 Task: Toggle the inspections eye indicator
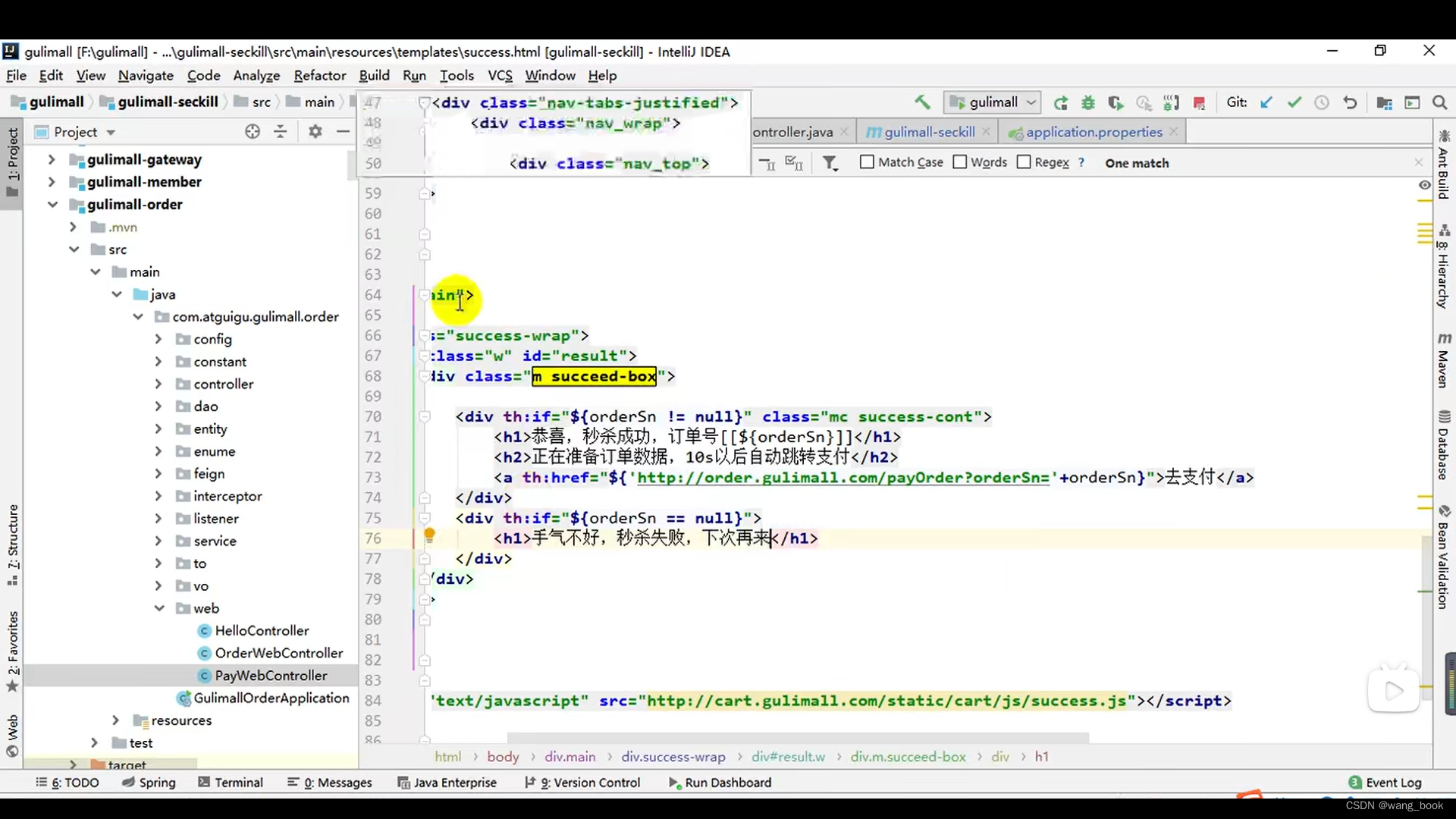point(1424,185)
